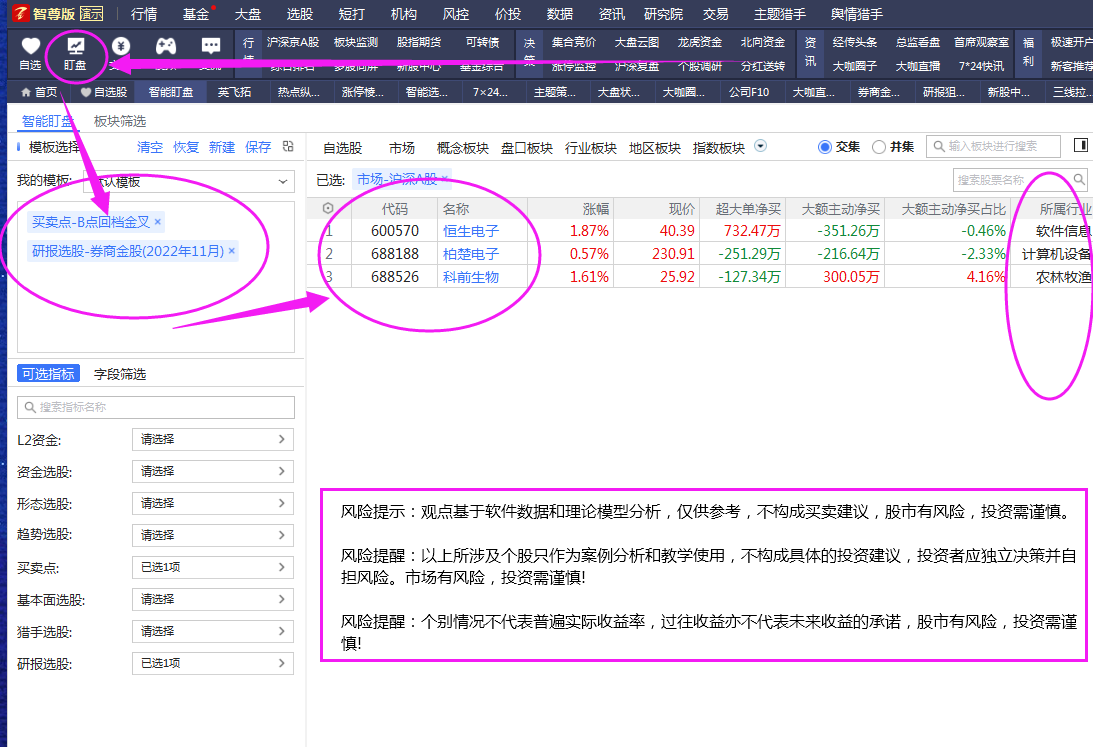Switch to the 首页 tab
This screenshot has width=1093, height=747.
[x=39, y=92]
